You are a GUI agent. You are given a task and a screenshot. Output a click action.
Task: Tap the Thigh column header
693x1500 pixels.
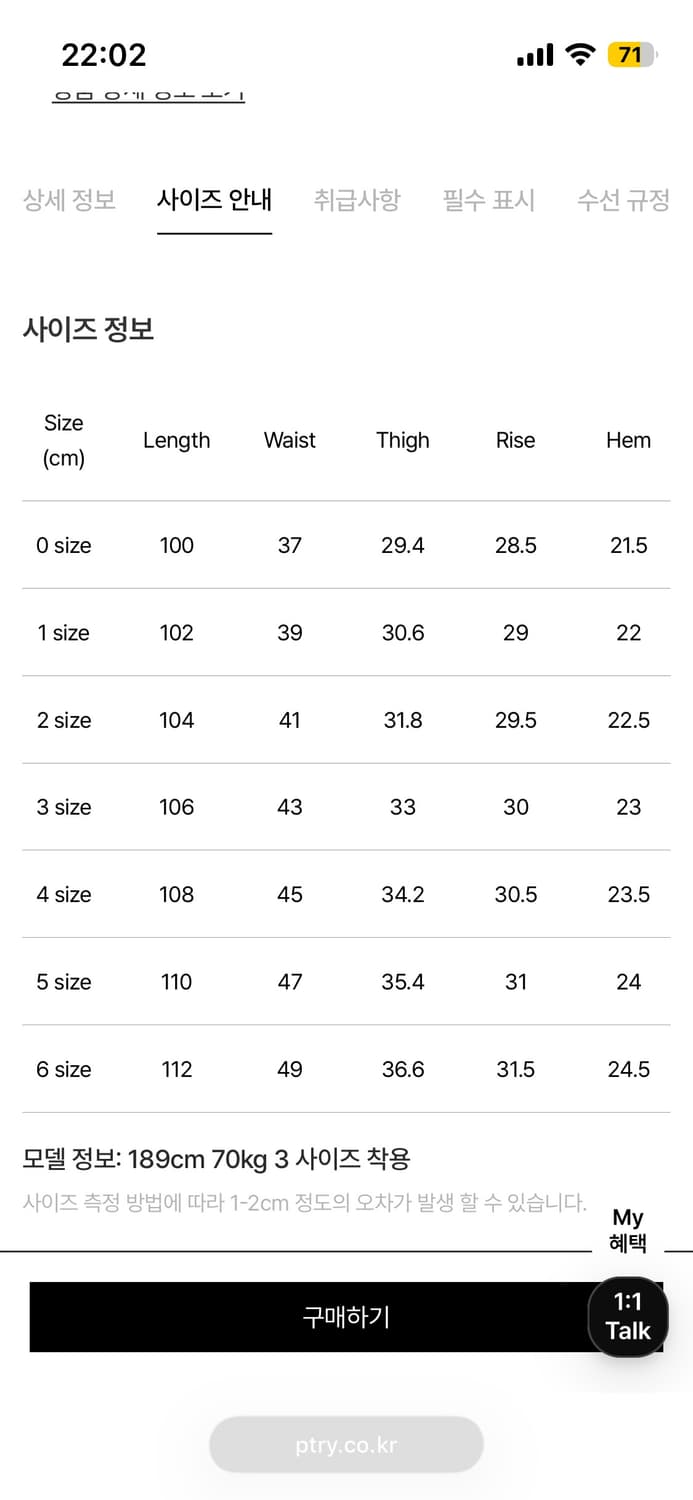coord(403,440)
